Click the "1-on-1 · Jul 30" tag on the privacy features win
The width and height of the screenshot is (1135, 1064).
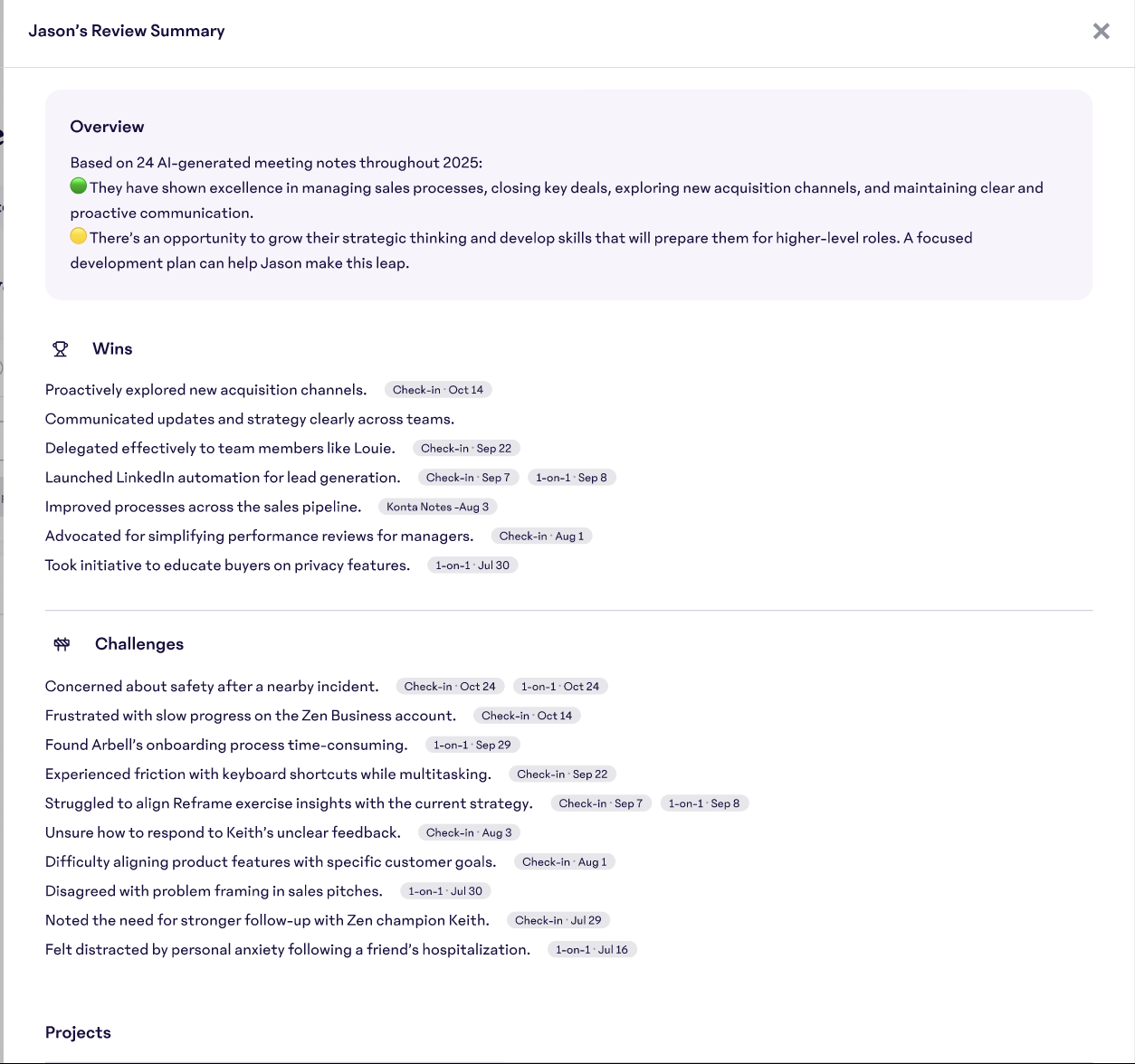tap(472, 565)
